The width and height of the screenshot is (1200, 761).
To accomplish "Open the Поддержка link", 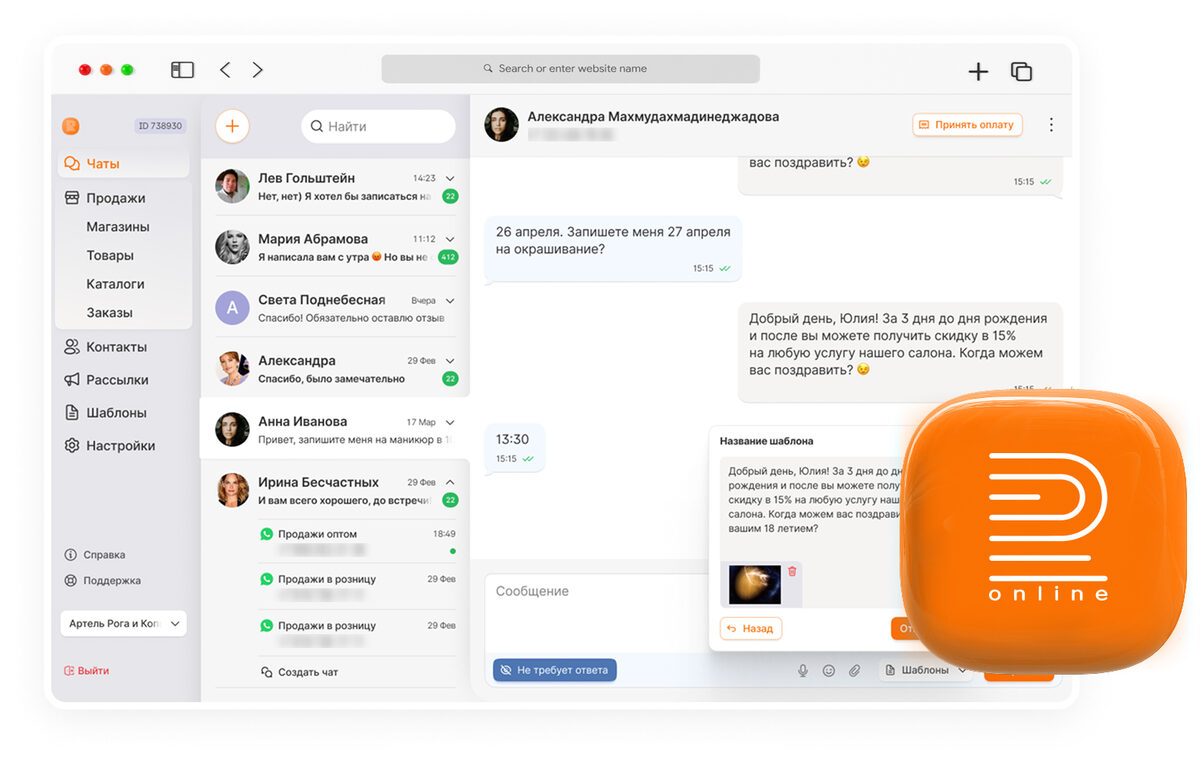I will point(103,581).
